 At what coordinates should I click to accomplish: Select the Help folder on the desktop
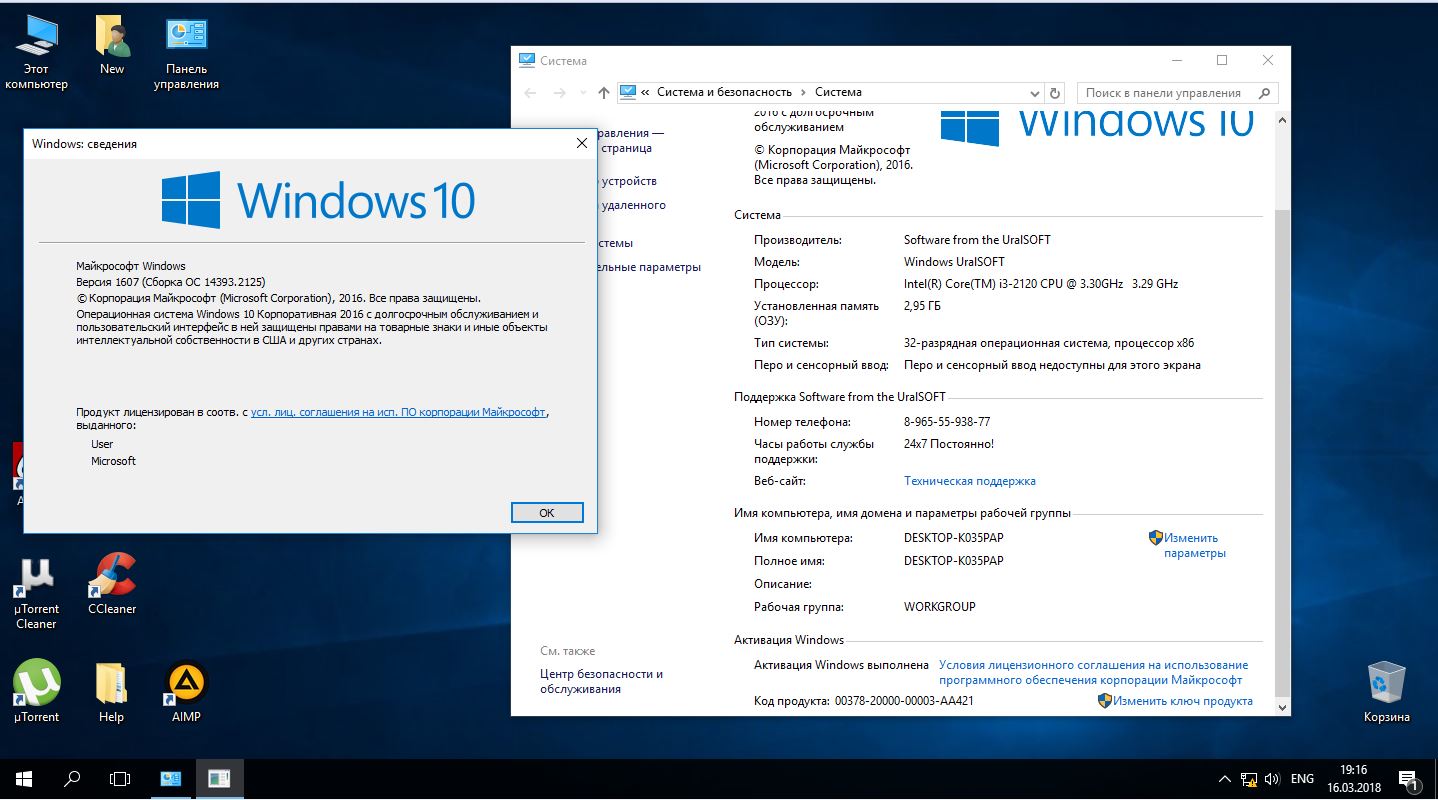[x=111, y=691]
